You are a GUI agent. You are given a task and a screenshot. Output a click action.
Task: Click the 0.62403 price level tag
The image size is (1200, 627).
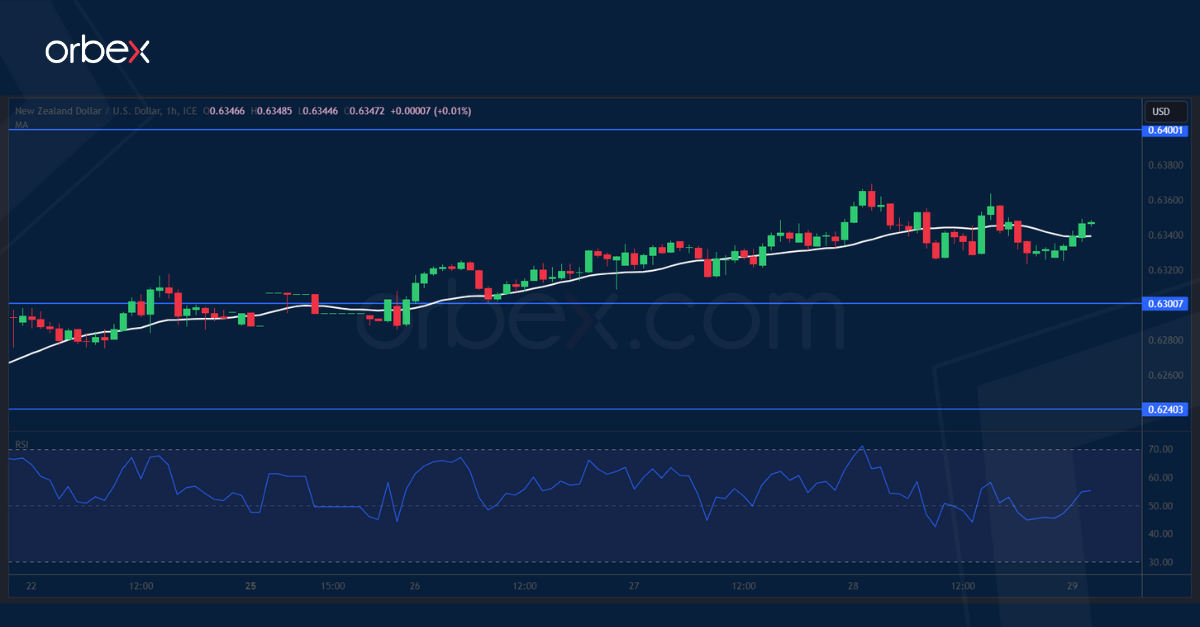coord(1163,410)
